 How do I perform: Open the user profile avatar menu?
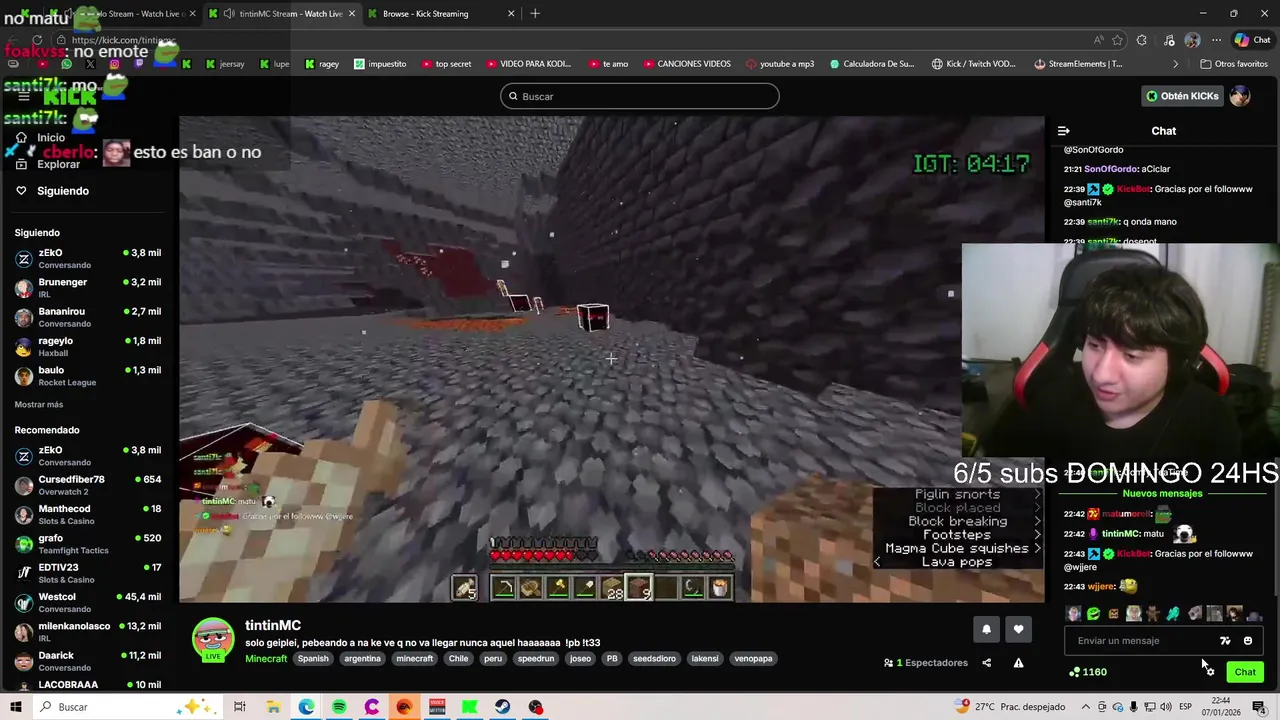point(1240,96)
